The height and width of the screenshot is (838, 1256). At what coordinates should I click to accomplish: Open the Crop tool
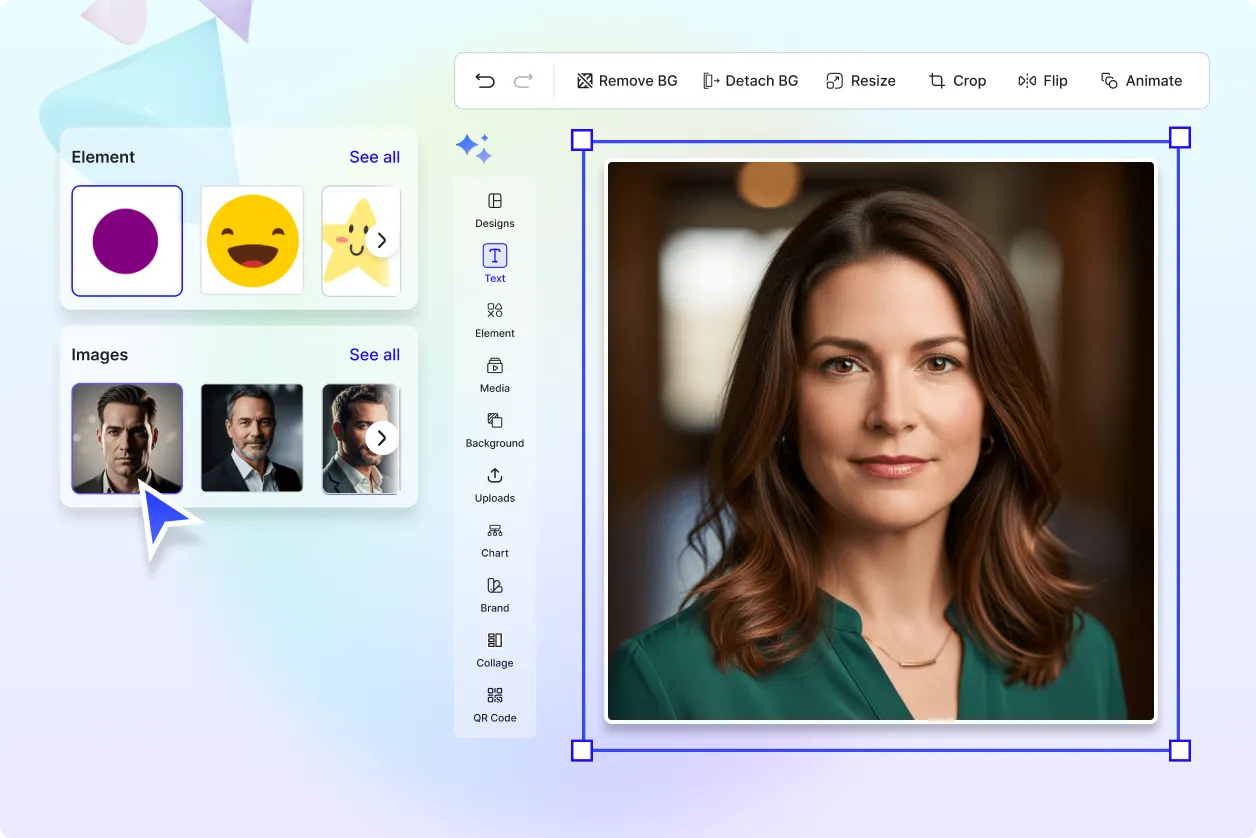click(x=956, y=80)
